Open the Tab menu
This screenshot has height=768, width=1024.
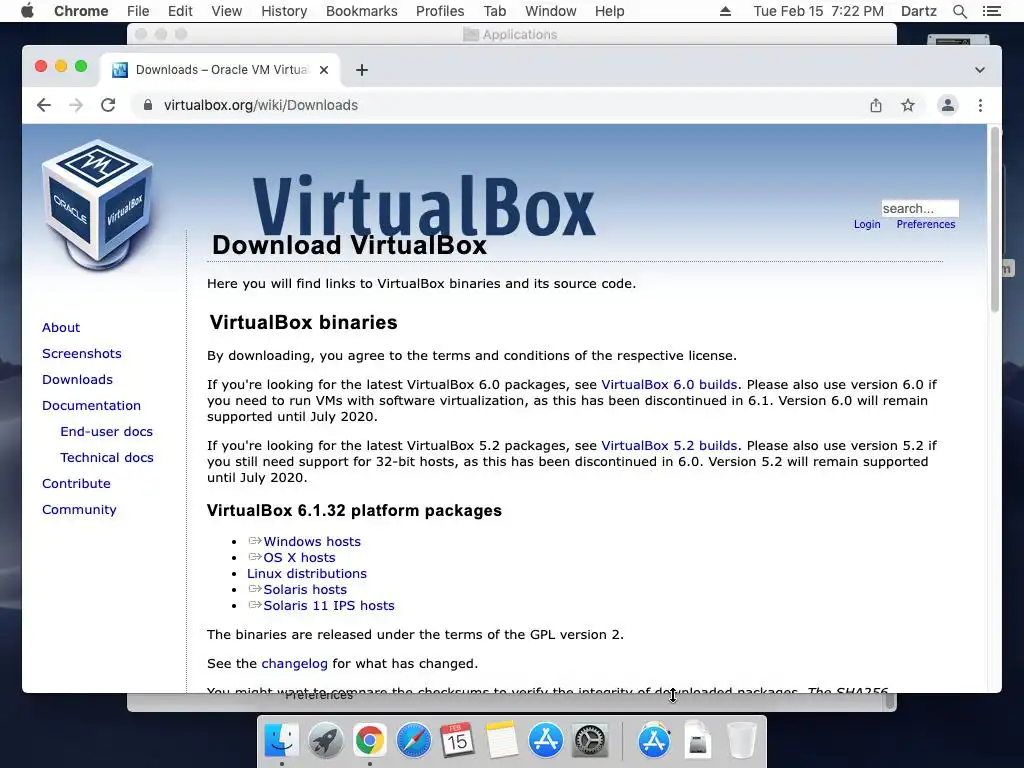494,11
